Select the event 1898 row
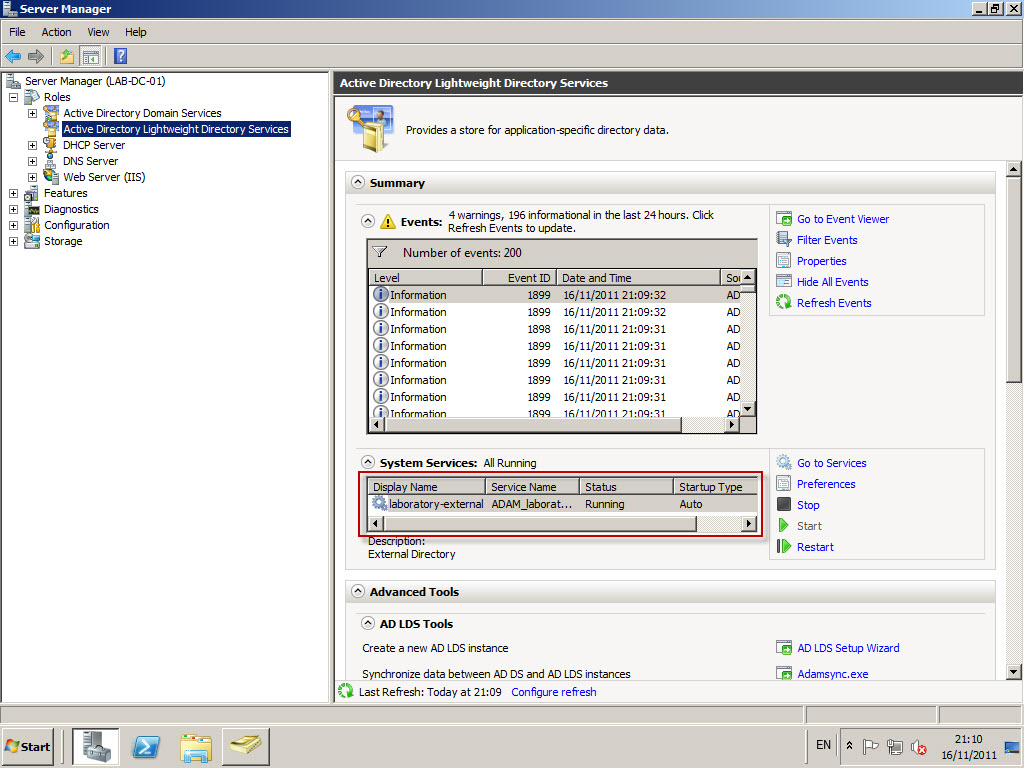The image size is (1024, 768). coord(555,329)
